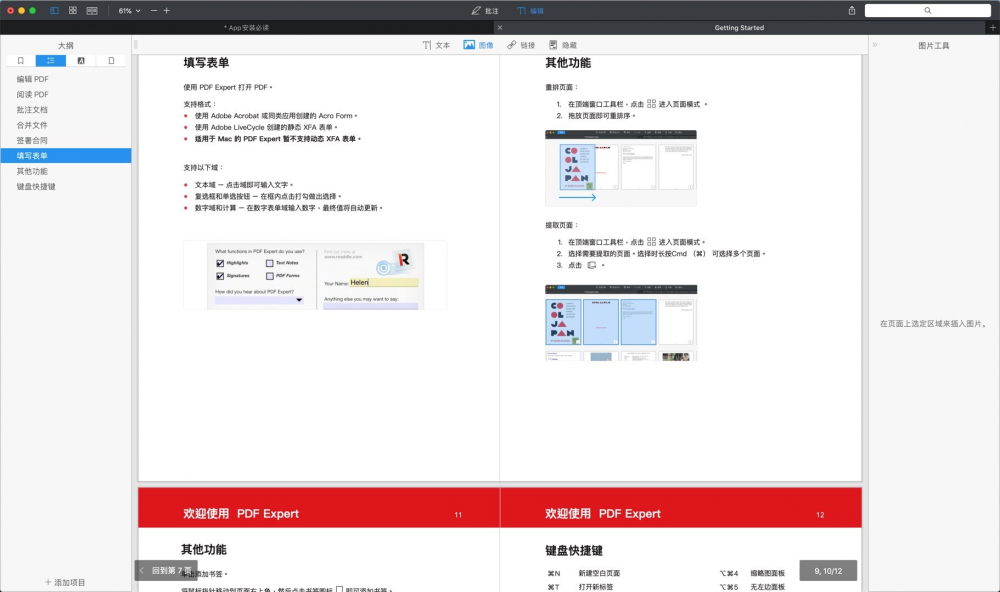Click the 填写表单 page heading

pos(206,63)
